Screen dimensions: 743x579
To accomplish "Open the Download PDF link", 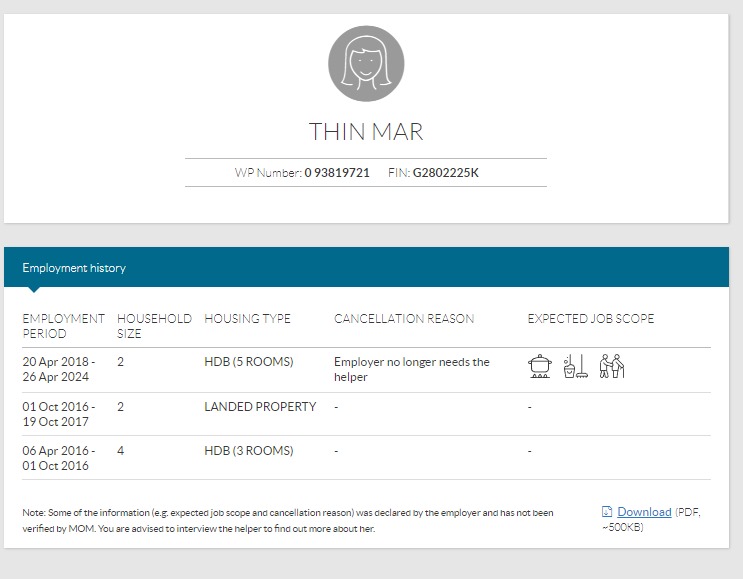I will click(644, 512).
